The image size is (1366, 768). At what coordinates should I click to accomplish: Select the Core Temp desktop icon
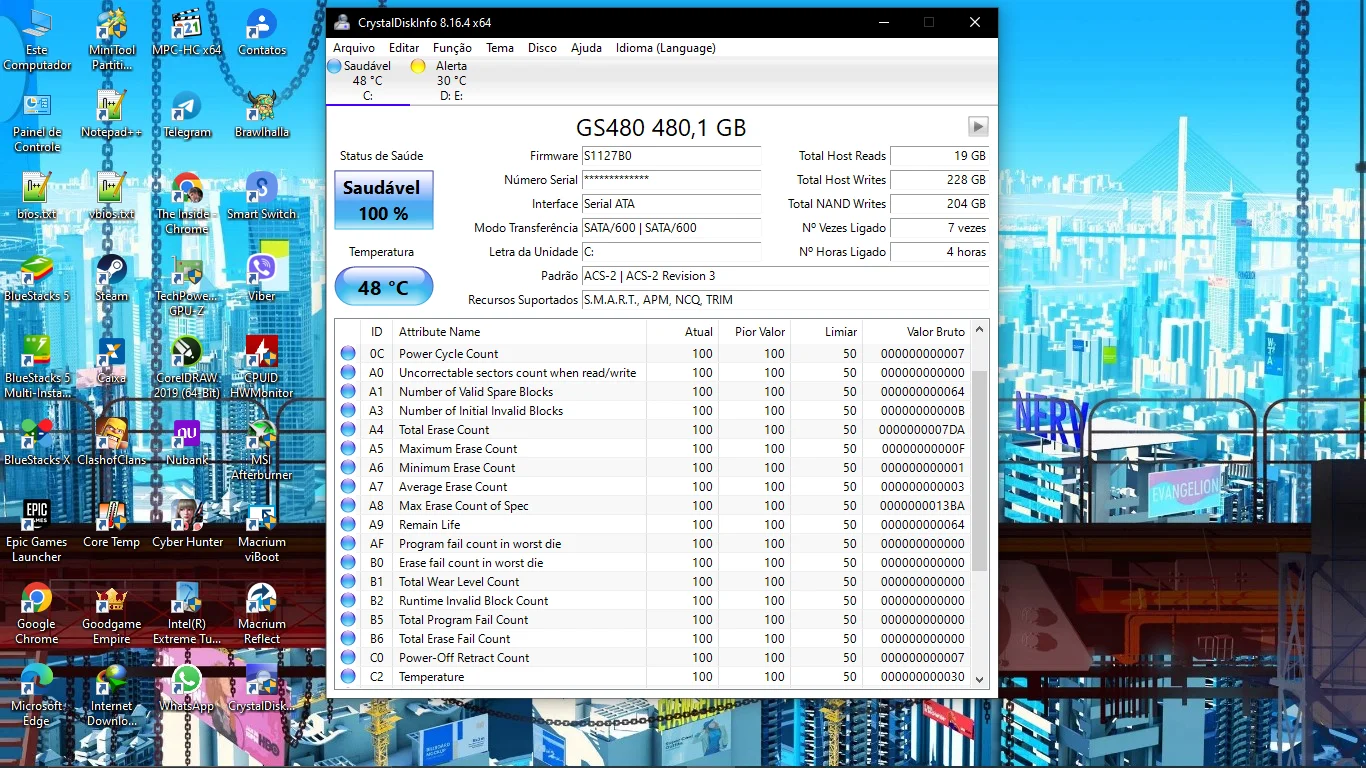click(x=112, y=524)
